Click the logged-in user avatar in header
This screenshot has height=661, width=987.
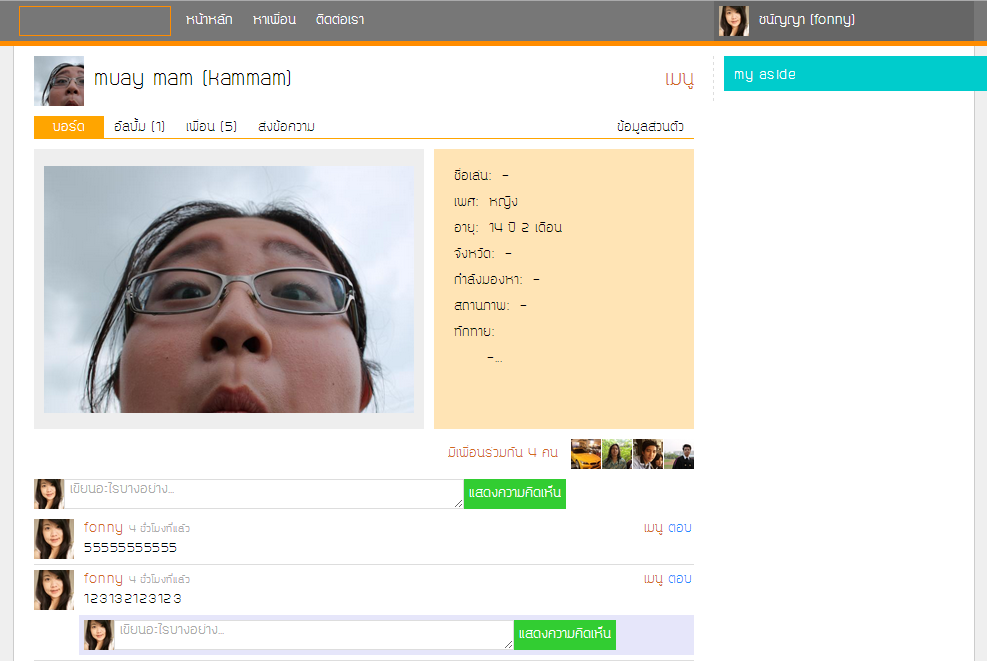733,21
